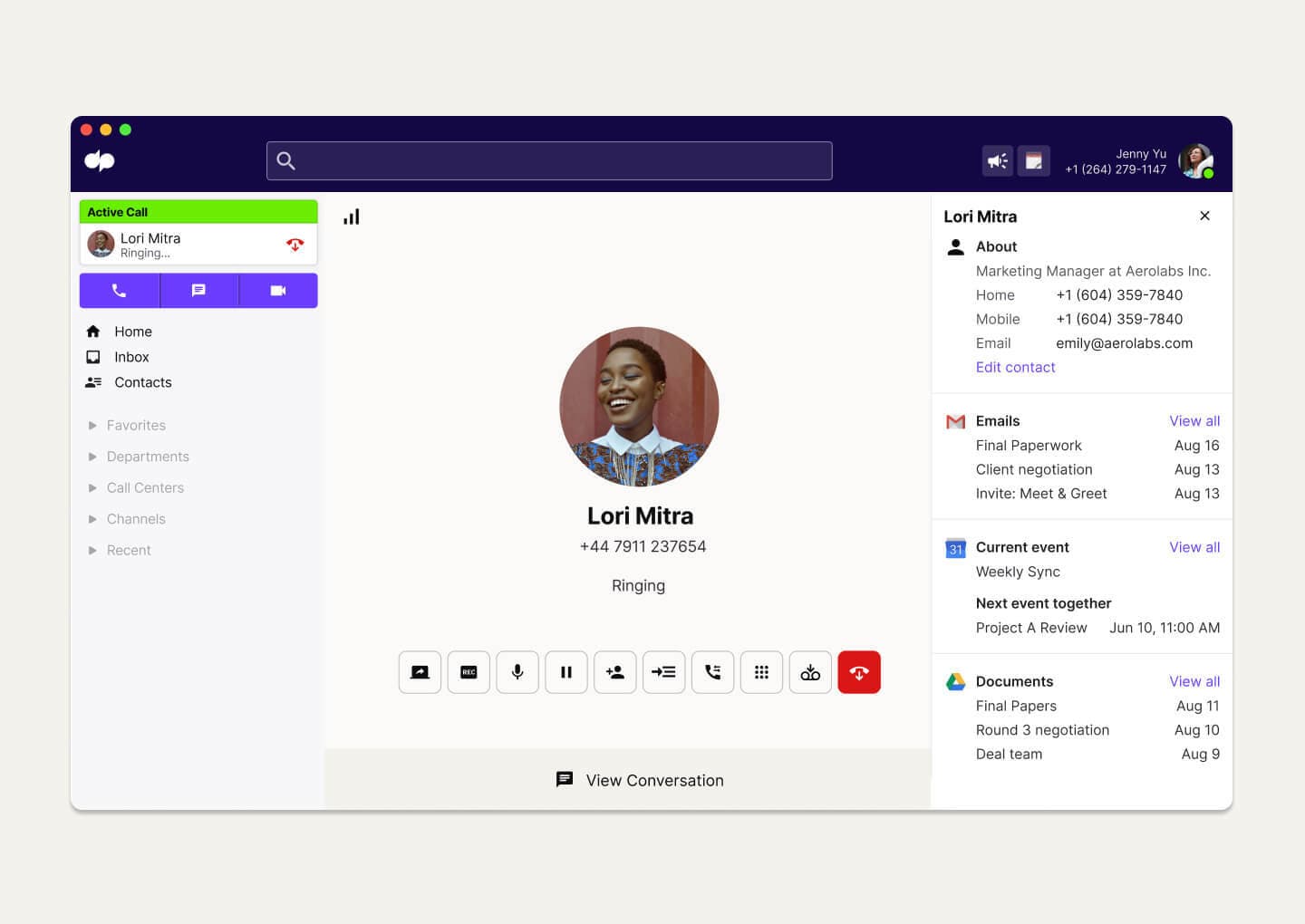Start recording the call with REC

click(x=469, y=672)
